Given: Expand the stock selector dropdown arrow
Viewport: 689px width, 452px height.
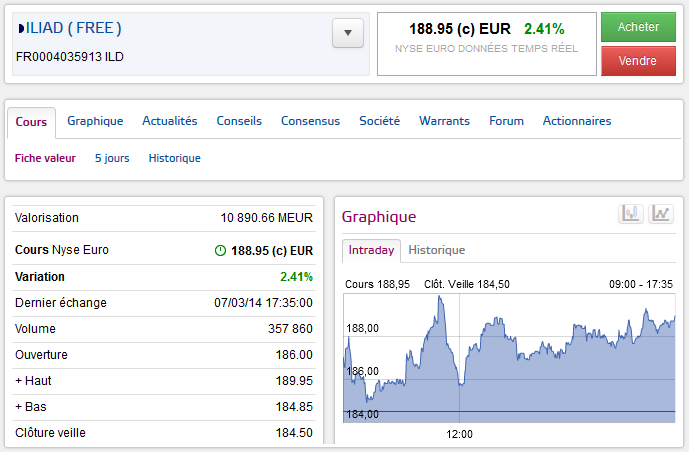Looking at the screenshot, I should (347, 33).
